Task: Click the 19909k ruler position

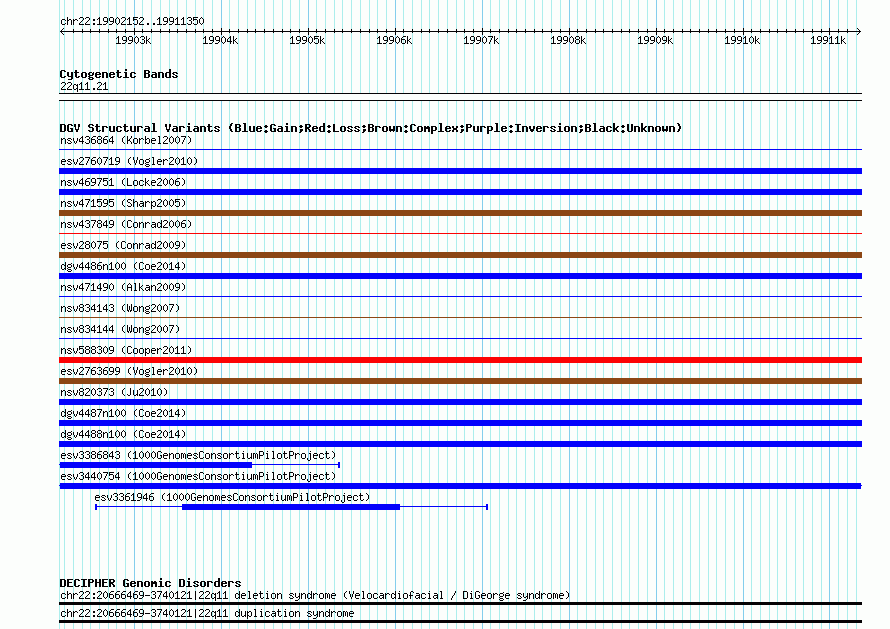Action: point(655,40)
